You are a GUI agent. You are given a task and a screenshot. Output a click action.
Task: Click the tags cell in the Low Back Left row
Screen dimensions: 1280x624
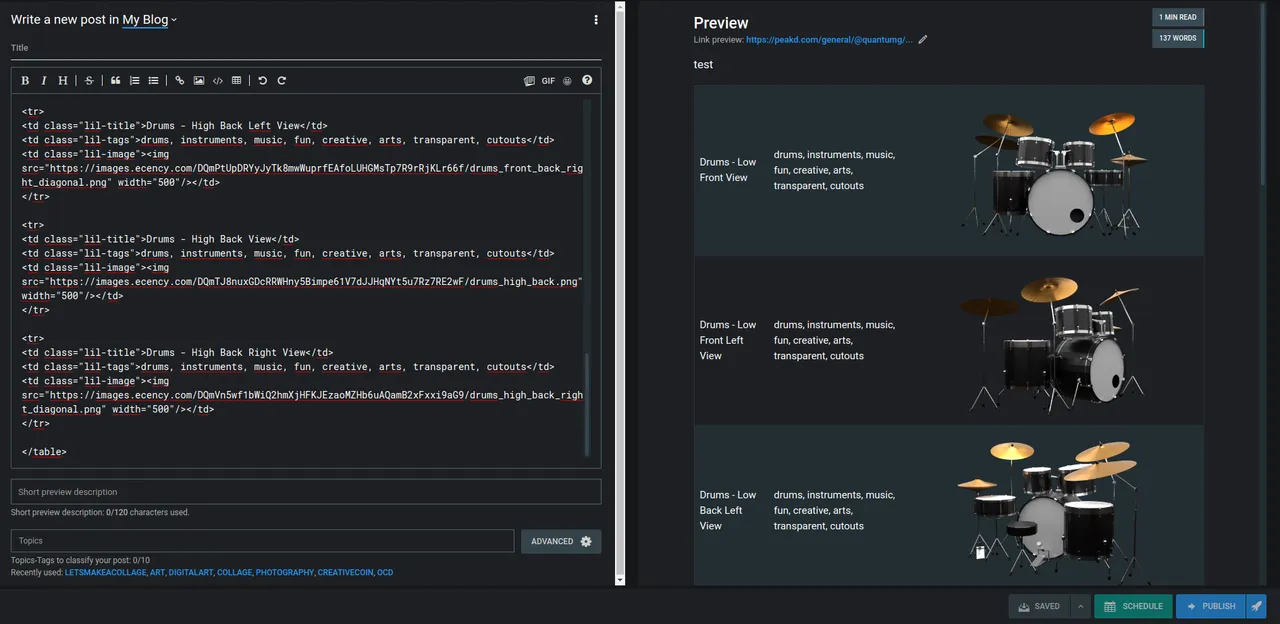tap(834, 510)
